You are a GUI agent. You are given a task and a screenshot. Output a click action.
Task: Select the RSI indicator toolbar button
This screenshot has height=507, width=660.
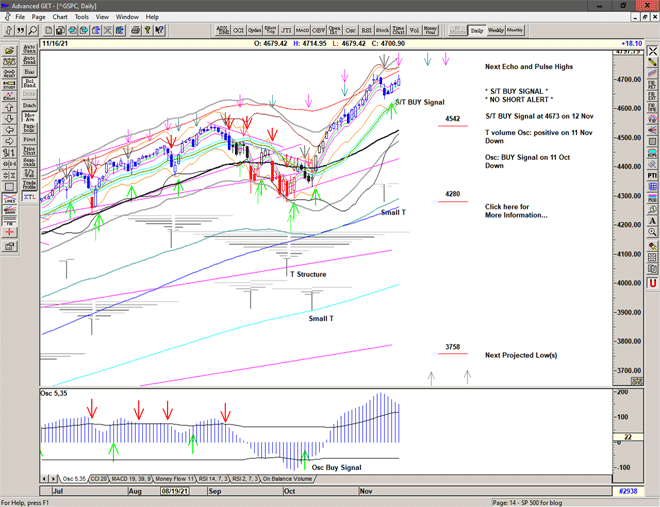point(365,31)
